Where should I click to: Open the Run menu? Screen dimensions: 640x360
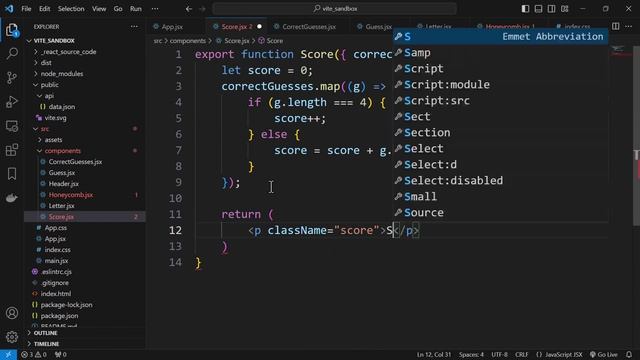click(136, 9)
